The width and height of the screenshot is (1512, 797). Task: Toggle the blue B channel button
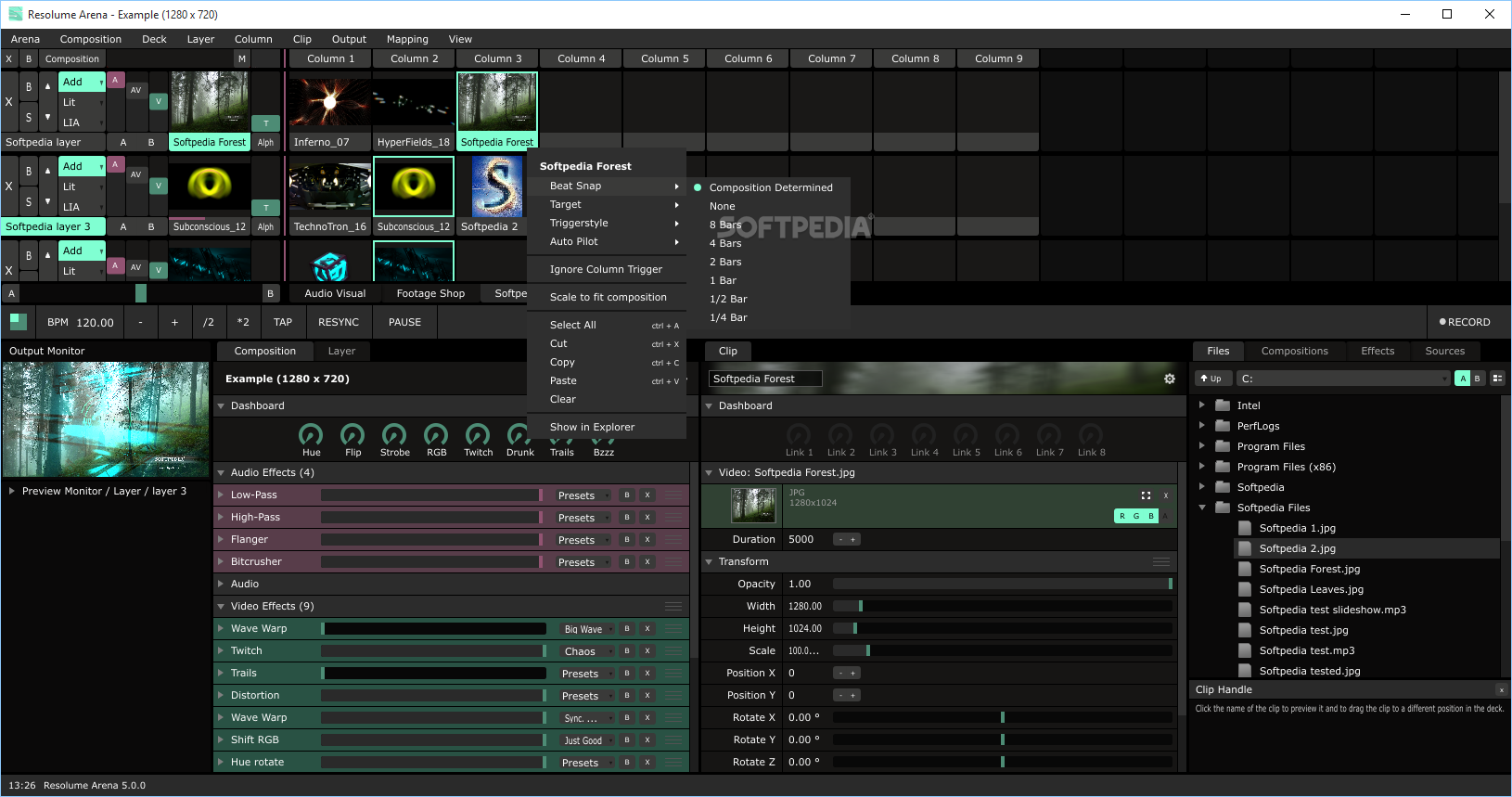coord(1151,516)
